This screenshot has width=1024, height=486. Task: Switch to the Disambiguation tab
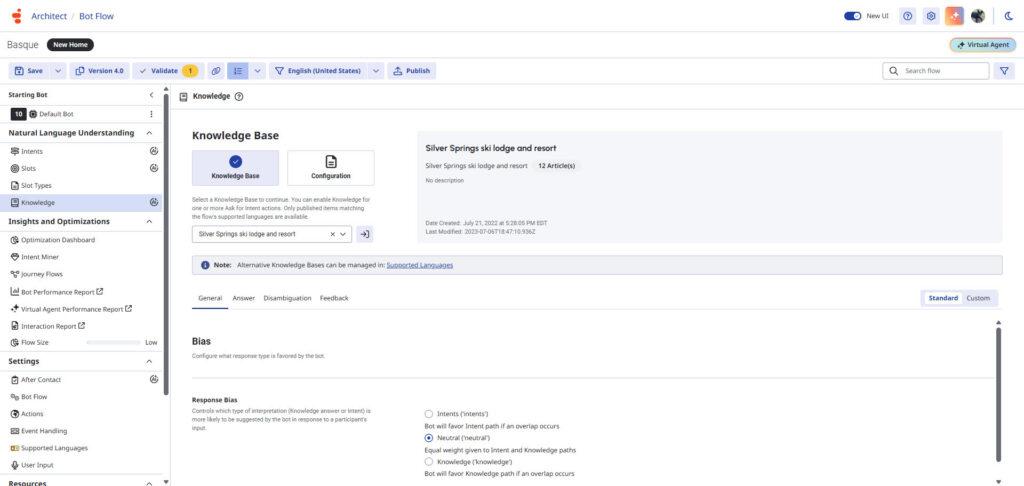(287, 298)
